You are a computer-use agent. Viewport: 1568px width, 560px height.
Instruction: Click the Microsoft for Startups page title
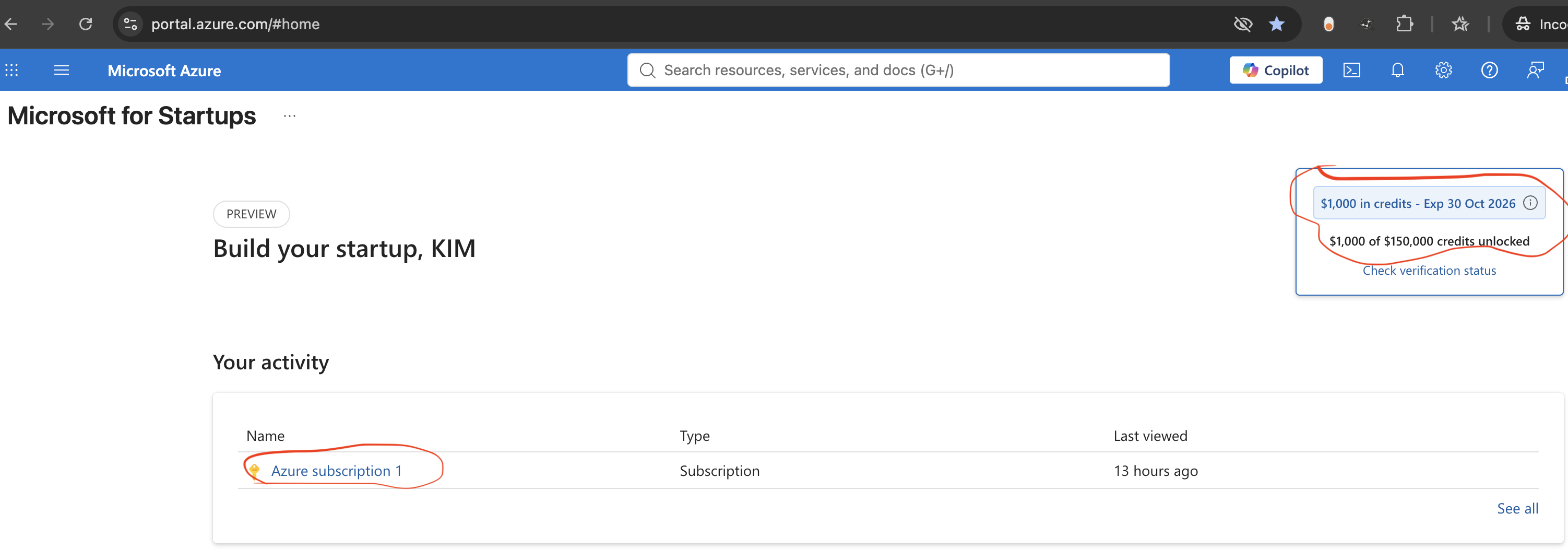point(132,116)
